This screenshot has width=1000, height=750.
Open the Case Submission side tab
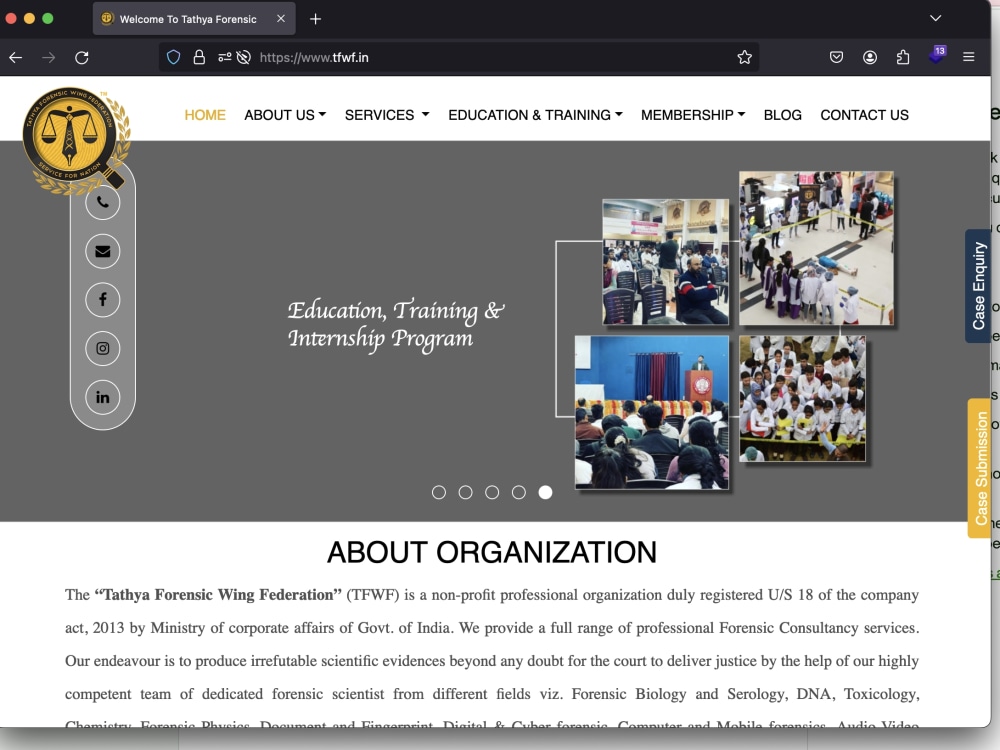point(978,470)
